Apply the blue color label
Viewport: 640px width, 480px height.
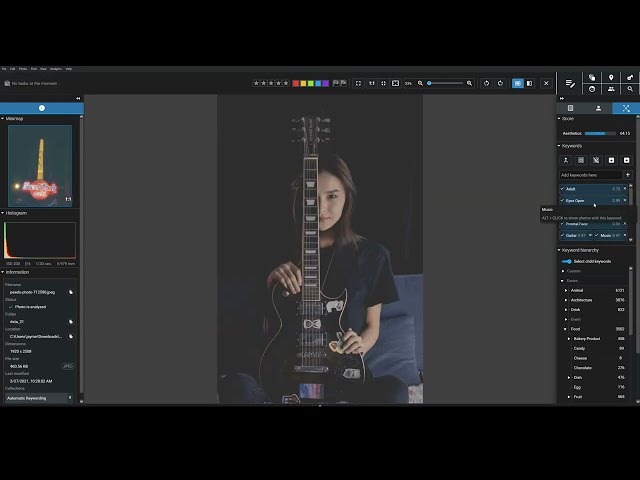click(318, 83)
